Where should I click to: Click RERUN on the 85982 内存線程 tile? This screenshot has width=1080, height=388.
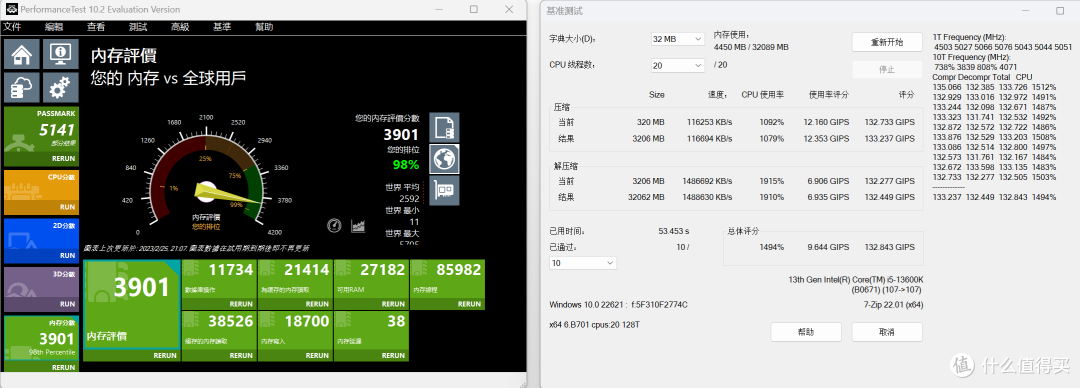click(469, 304)
